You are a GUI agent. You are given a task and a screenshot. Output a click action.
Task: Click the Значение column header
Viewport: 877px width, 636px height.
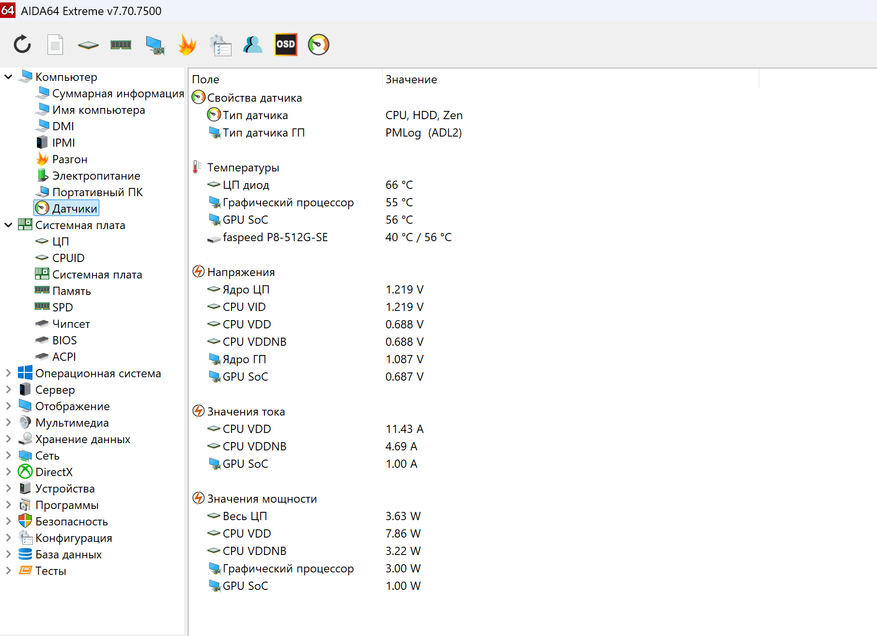point(411,79)
